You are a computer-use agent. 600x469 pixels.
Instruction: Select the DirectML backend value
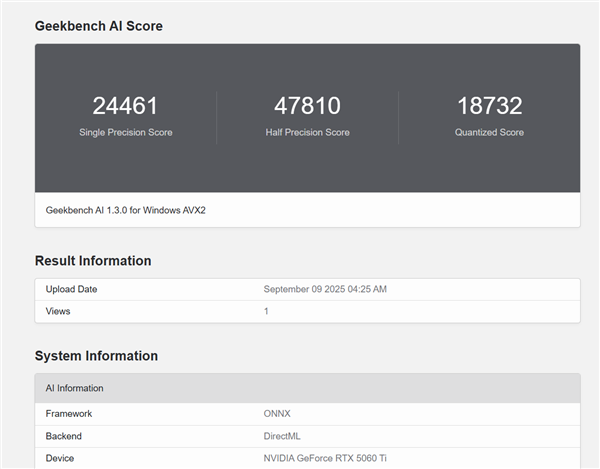coord(282,436)
